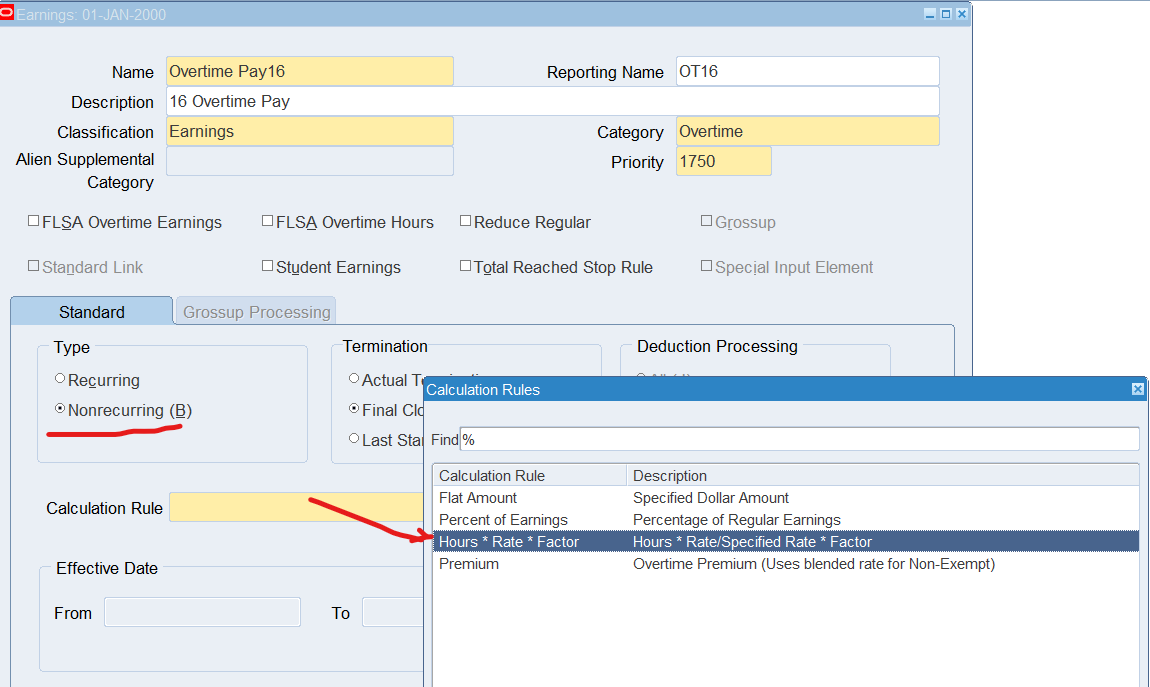The height and width of the screenshot is (687, 1150).
Task: Toggle the Reduce Regular checkbox
Action: tap(466, 221)
